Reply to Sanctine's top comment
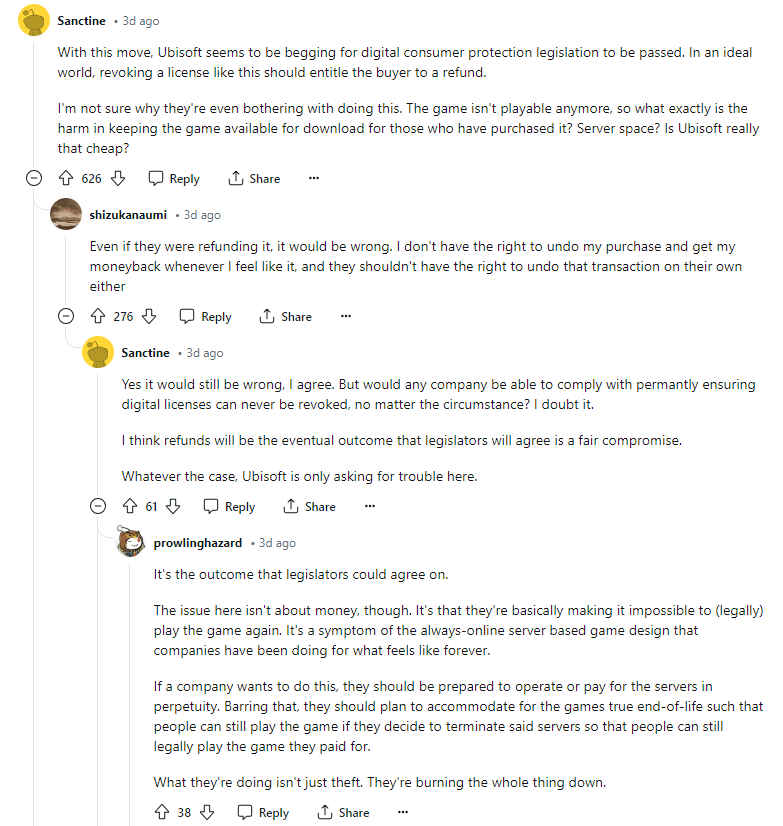Screen dimensions: 783x826 click(x=174, y=179)
